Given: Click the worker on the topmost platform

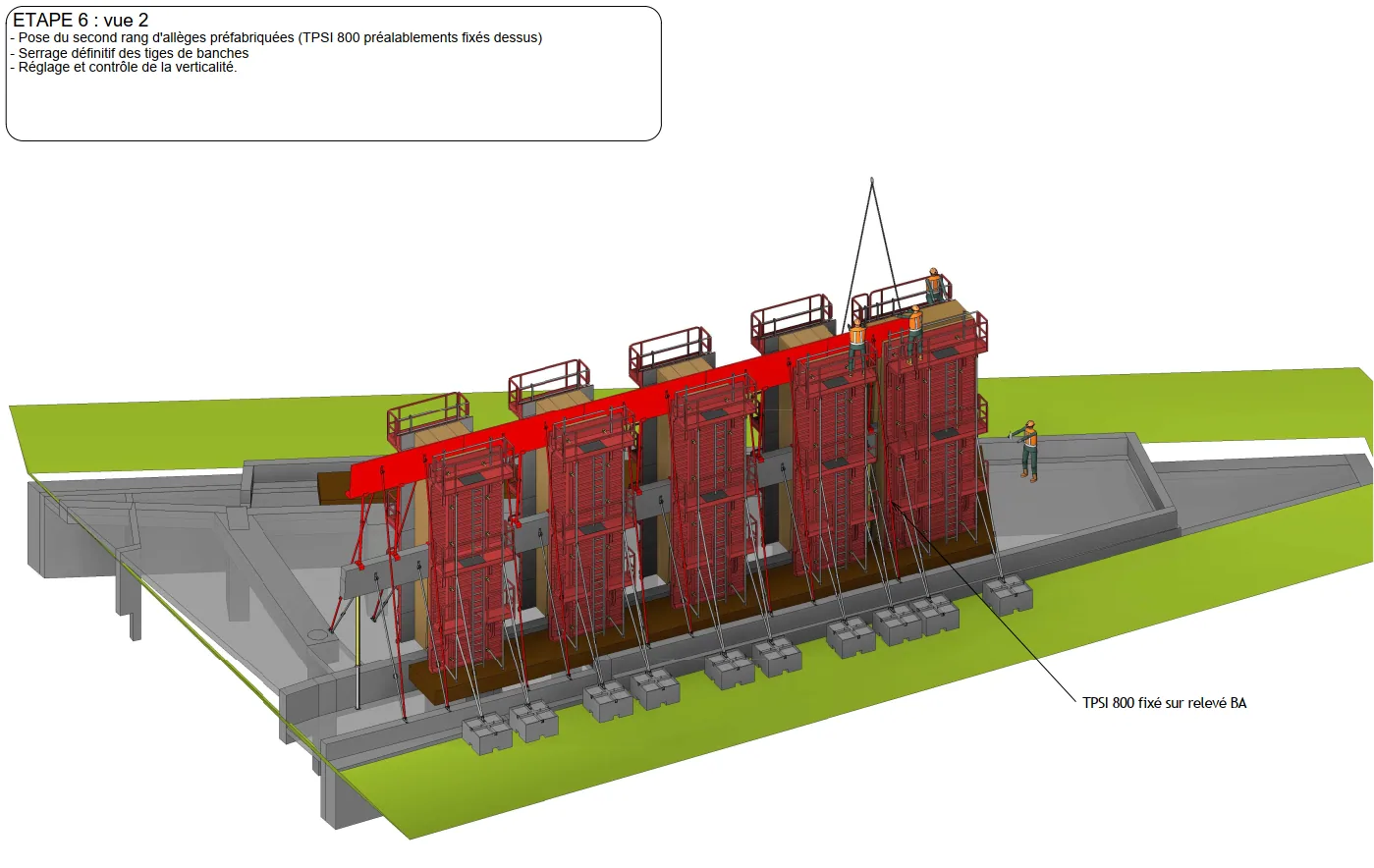Looking at the screenshot, I should point(934,284).
